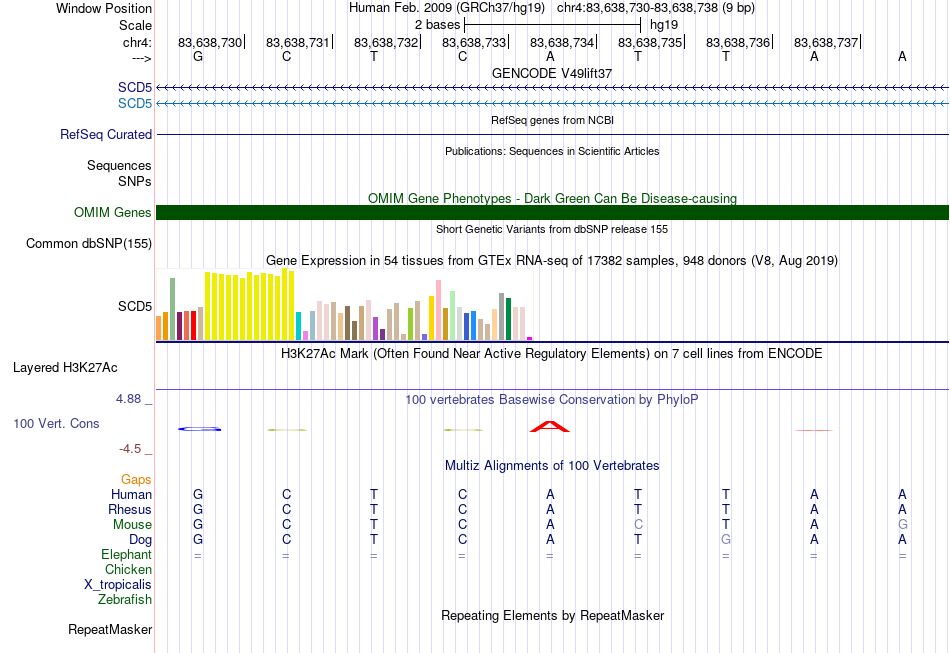Click the blue PhyloP conservation marker under G
The image size is (950, 653).
click(x=199, y=429)
